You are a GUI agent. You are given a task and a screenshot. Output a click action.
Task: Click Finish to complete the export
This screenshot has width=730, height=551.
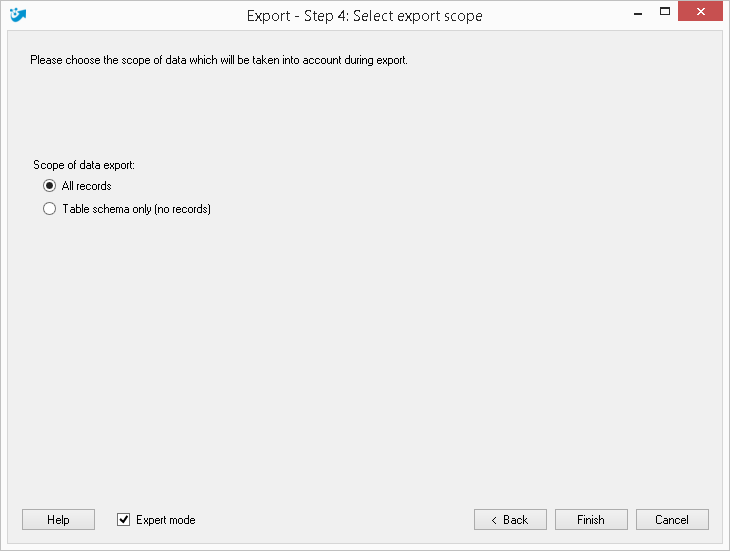[591, 519]
